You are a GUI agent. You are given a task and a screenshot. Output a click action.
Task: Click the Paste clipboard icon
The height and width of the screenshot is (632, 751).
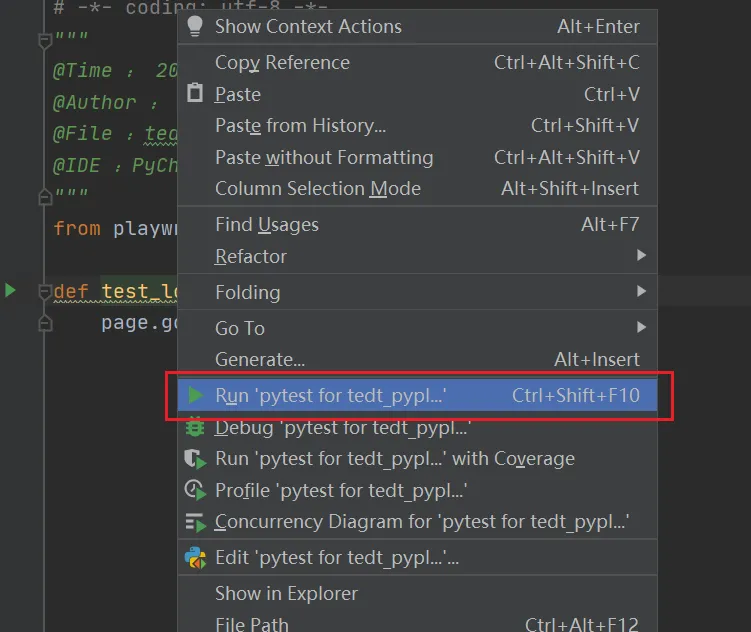click(x=195, y=93)
